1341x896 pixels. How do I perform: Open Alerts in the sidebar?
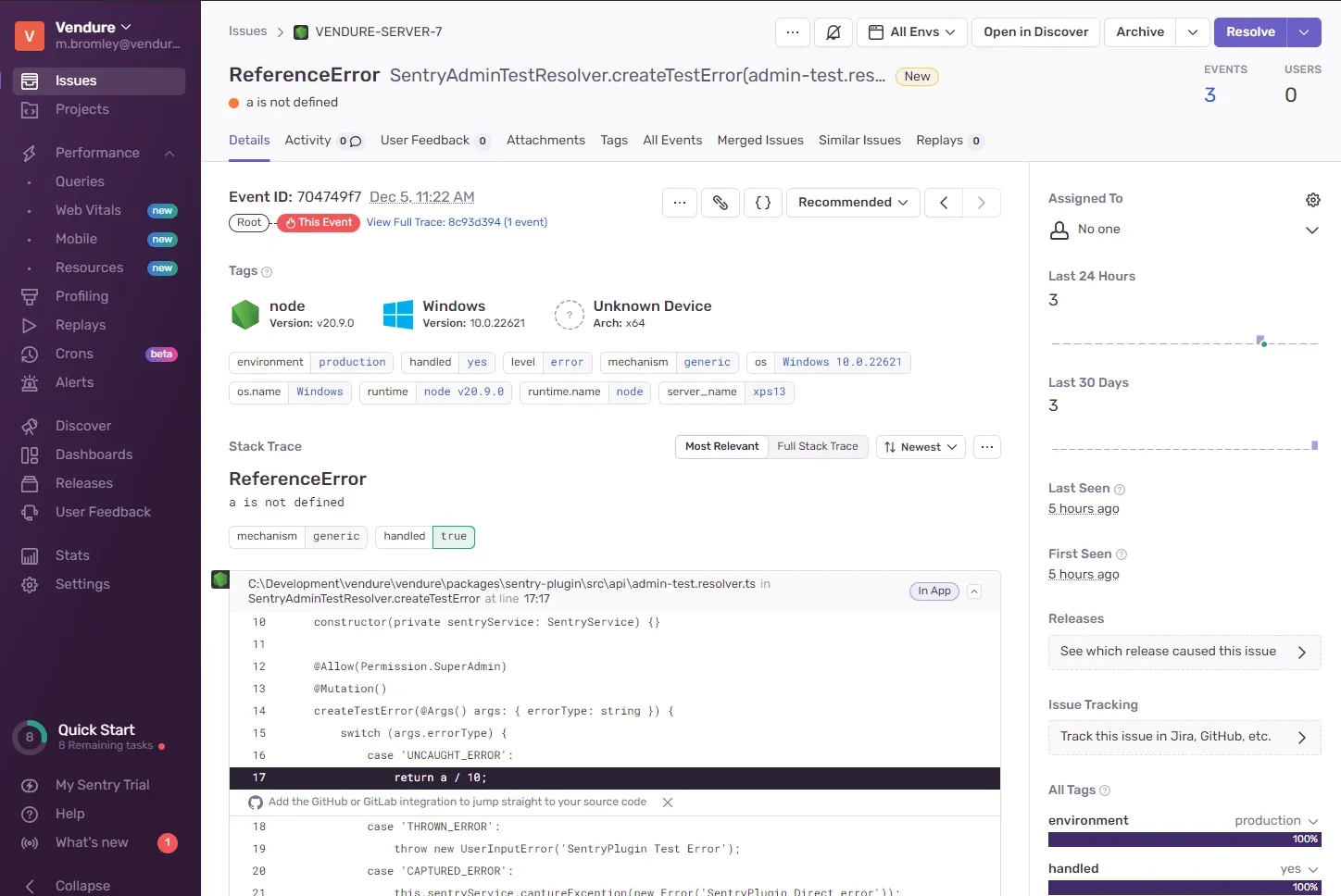point(74,382)
